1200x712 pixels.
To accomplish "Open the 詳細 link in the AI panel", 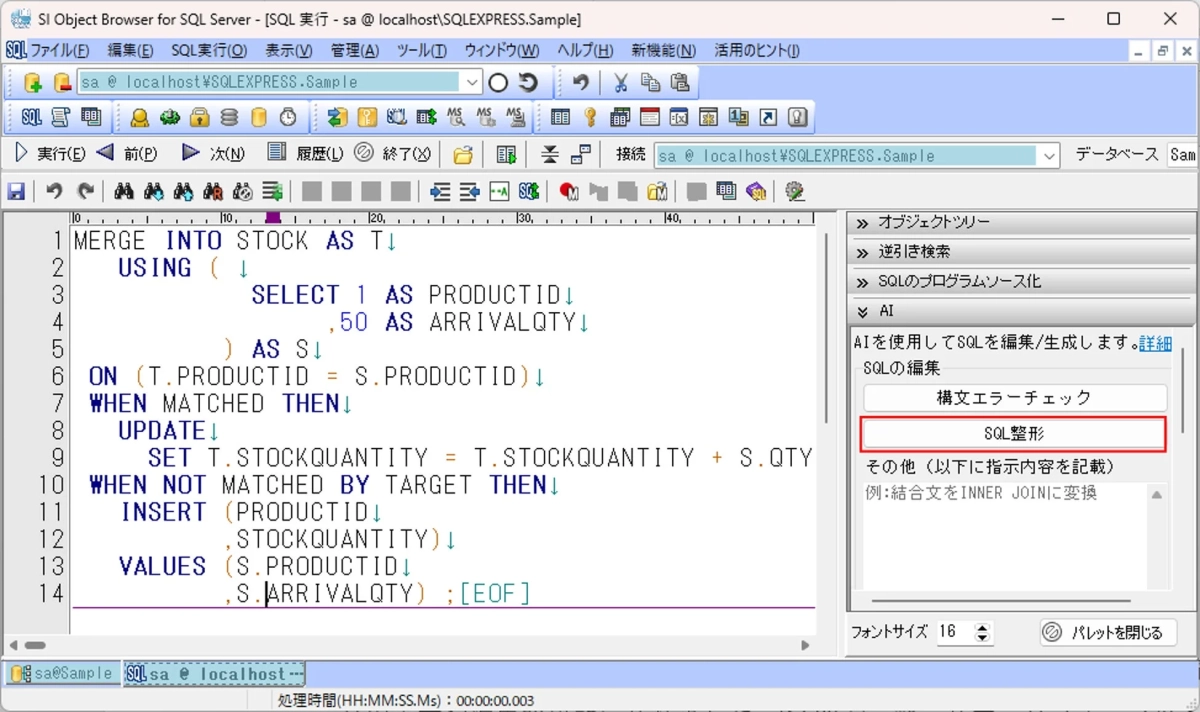I will coord(1156,345).
